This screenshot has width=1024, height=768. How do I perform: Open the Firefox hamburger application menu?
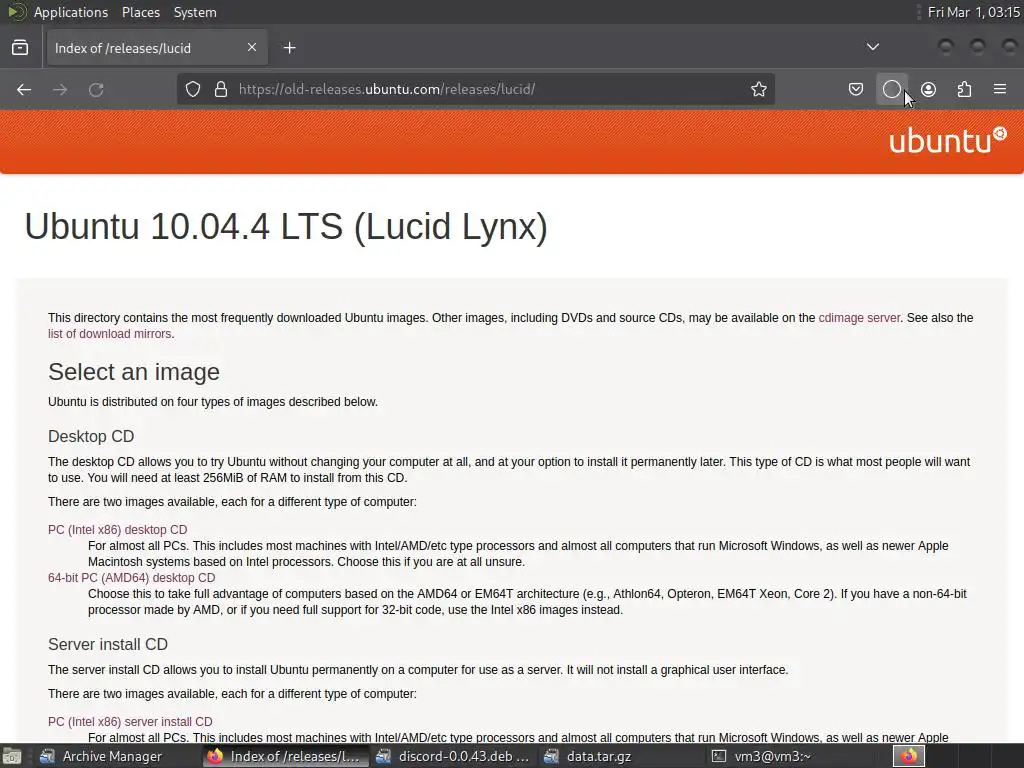point(1000,89)
